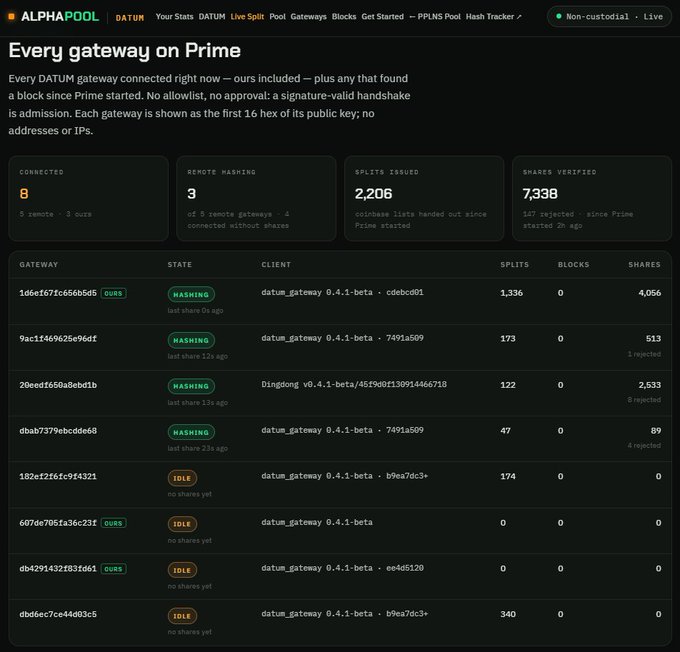The image size is (680, 652).
Task: Click HASHING badge in the 20eedf650a8ebd1b row
Action: (191, 386)
